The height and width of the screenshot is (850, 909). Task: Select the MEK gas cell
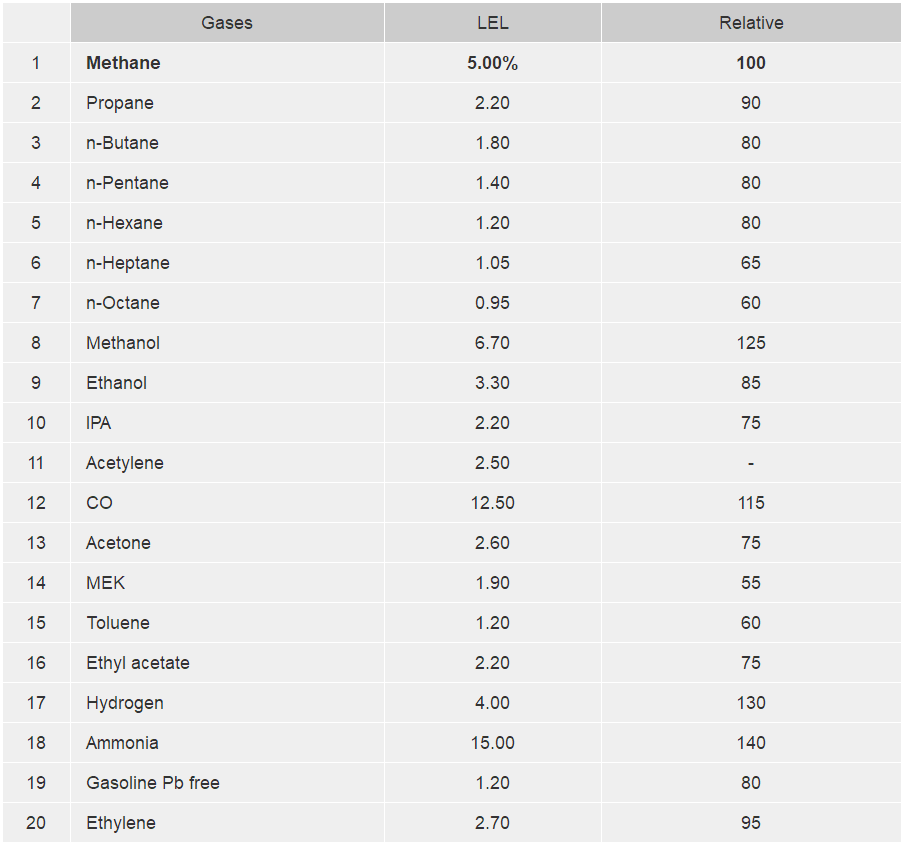coord(106,583)
